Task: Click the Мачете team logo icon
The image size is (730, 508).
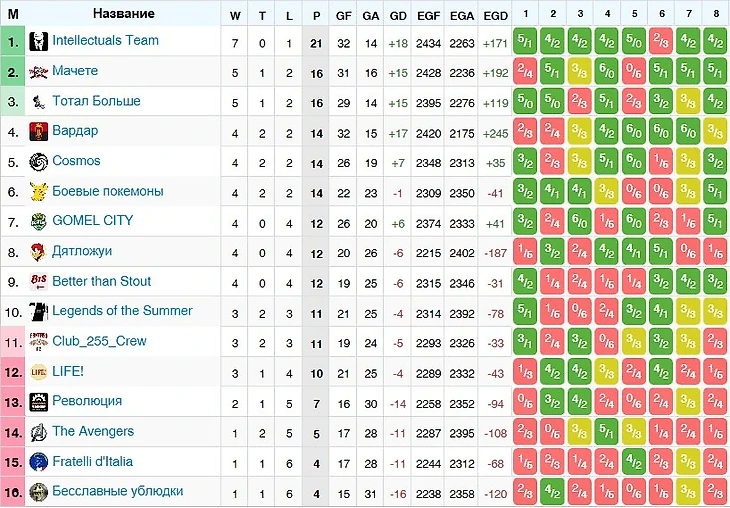Action: pos(38,71)
